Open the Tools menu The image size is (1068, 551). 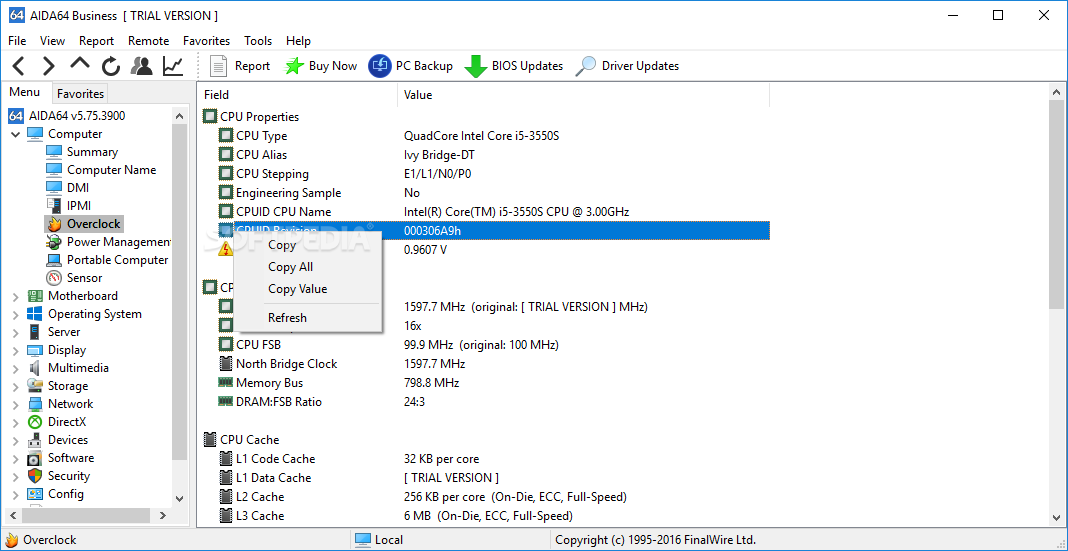pyautogui.click(x=258, y=41)
